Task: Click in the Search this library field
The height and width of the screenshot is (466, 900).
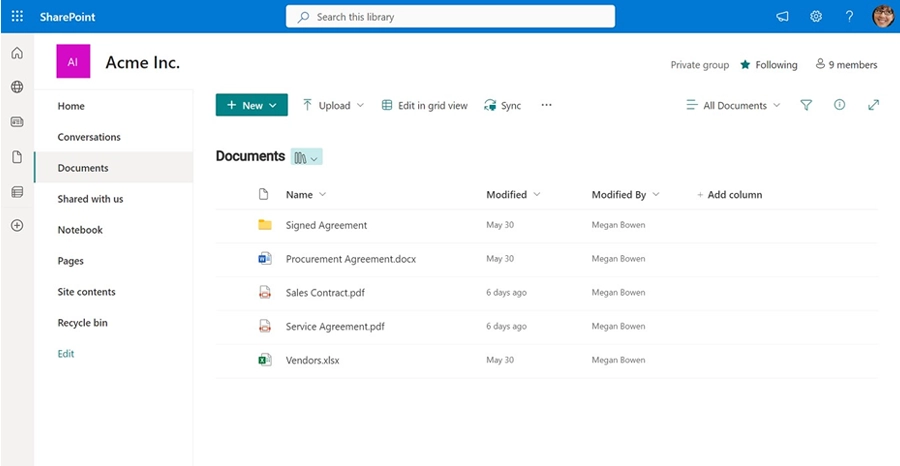Action: point(451,17)
